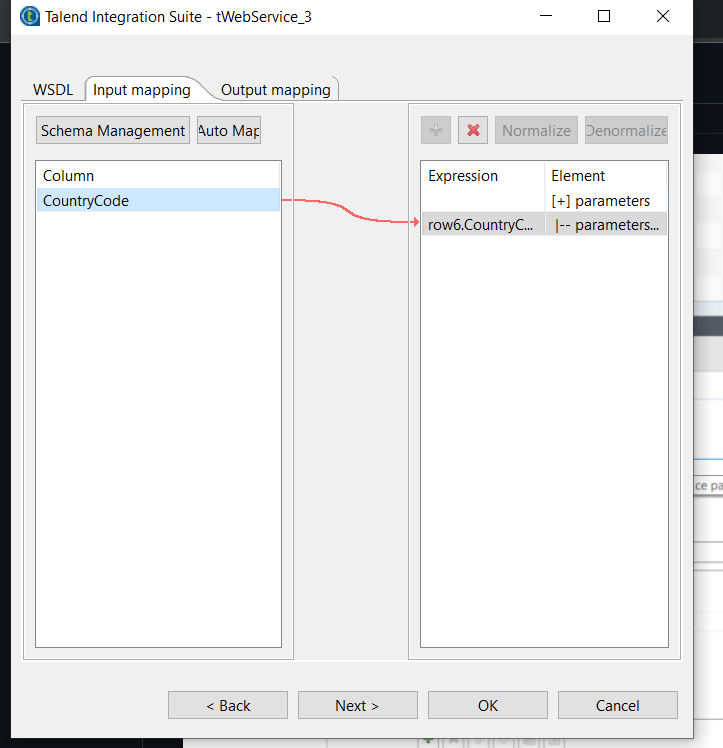Close the dialog with the X button

point(663,16)
